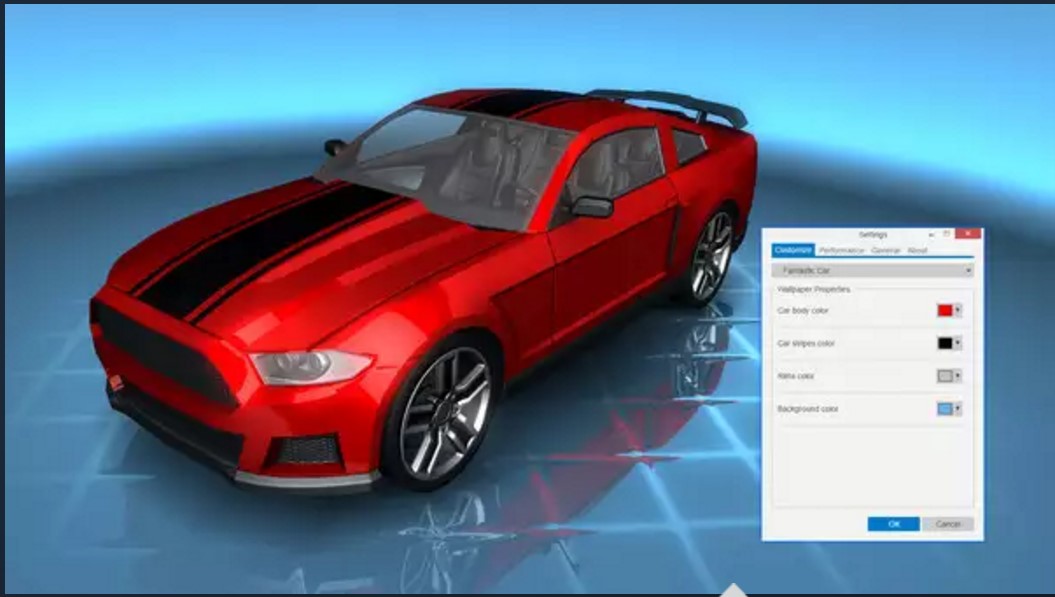Viewport: 1055px width, 597px height.
Task: Open the About tab
Action: click(x=917, y=250)
